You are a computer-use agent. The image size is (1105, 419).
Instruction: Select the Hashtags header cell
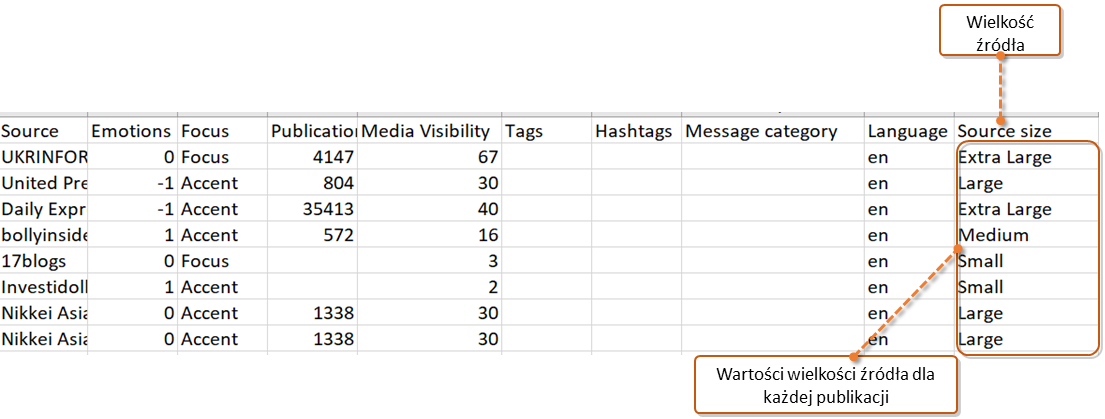(637, 131)
